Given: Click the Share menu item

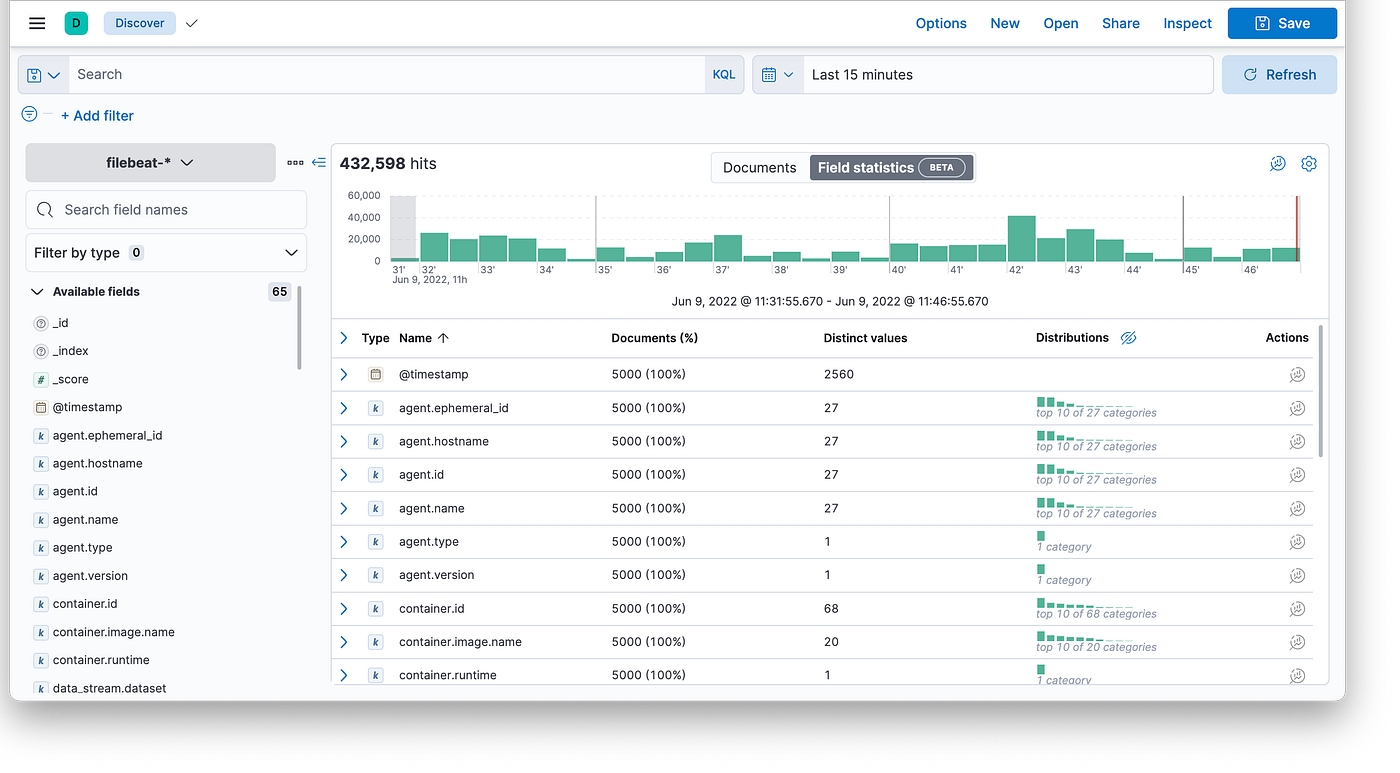Looking at the screenshot, I should 1120,23.
